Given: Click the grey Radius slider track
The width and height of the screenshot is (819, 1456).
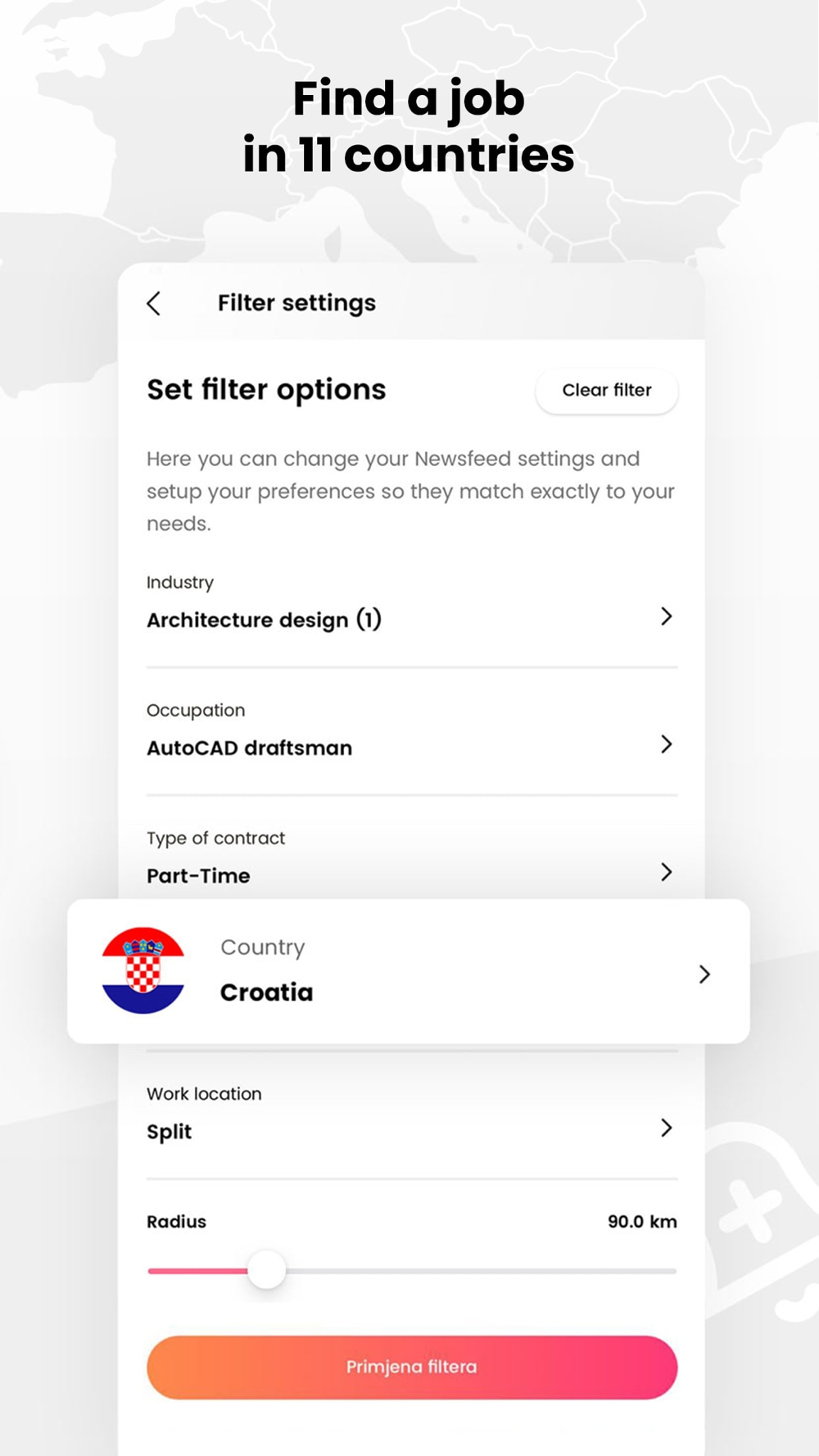Looking at the screenshot, I should click(483, 1271).
